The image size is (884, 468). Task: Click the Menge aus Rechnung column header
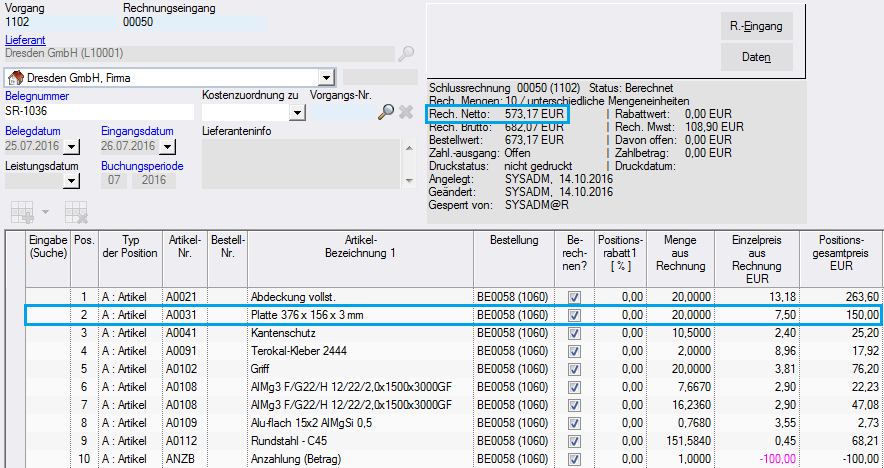pyautogui.click(x=679, y=254)
